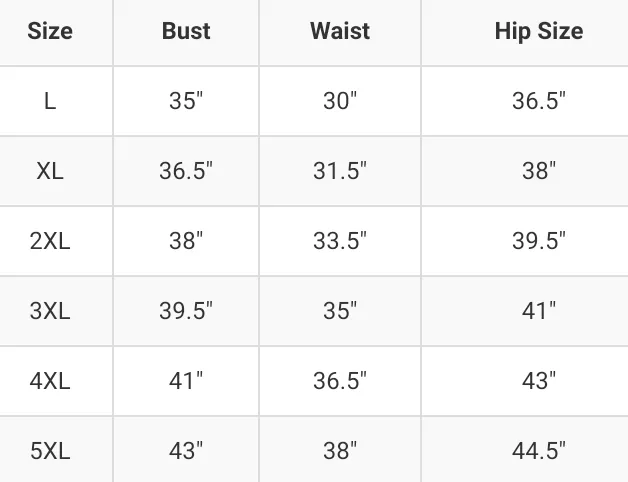Viewport: 628px width, 482px height.
Task: Click the Waist column header
Action: (x=340, y=31)
